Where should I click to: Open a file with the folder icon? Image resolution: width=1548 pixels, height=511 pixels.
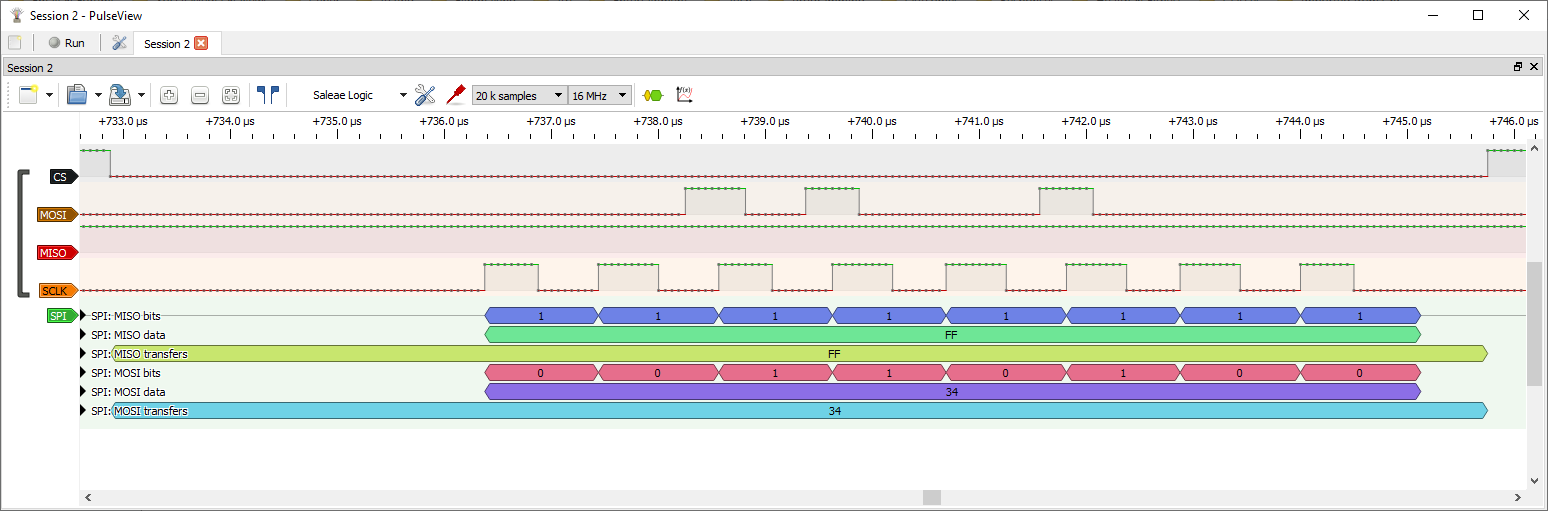point(77,95)
